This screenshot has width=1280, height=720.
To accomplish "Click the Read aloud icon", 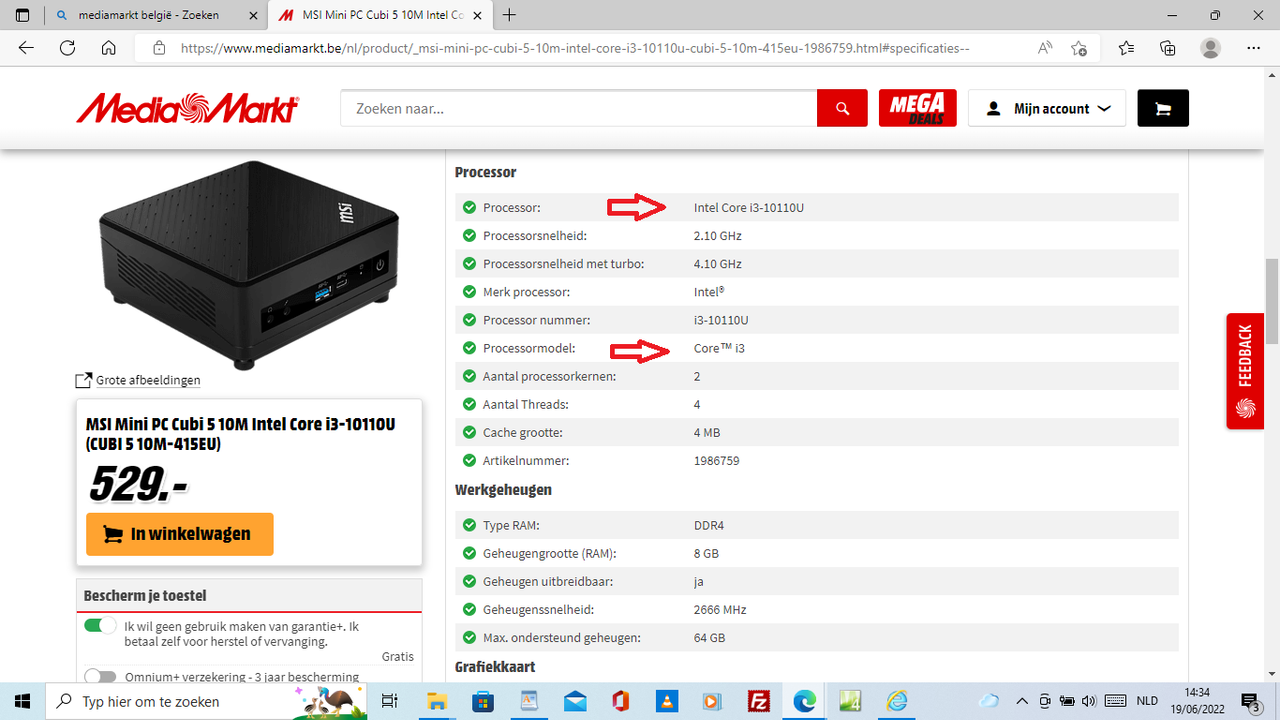I will 1045,48.
